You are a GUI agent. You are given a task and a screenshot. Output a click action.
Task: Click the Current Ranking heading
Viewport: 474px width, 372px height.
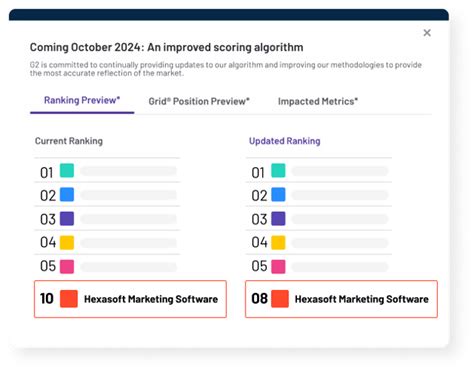(69, 141)
